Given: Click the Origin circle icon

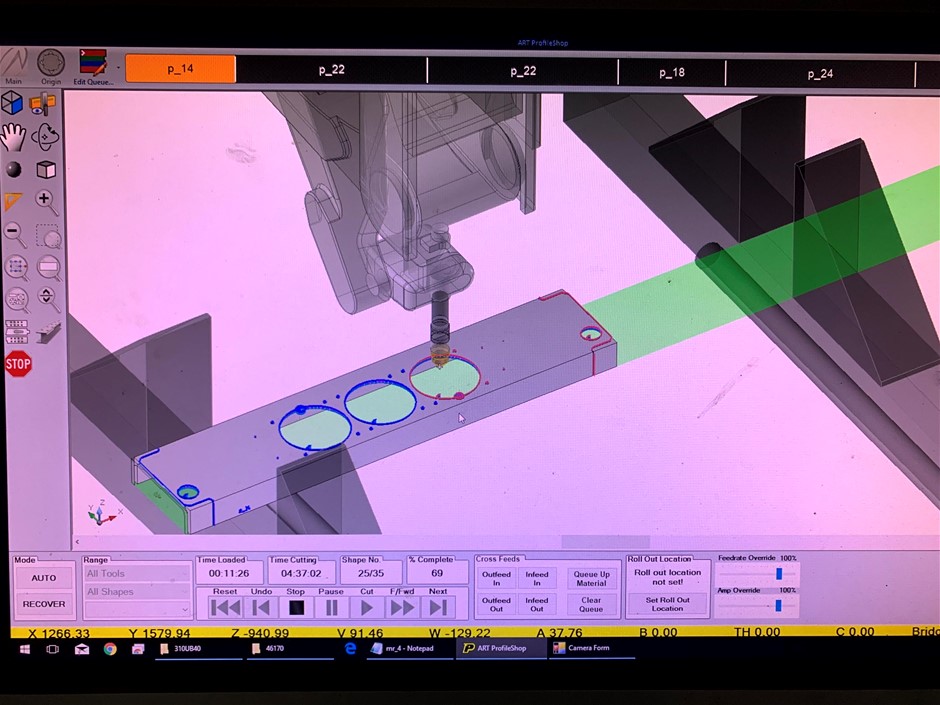Looking at the screenshot, I should tap(51, 67).
